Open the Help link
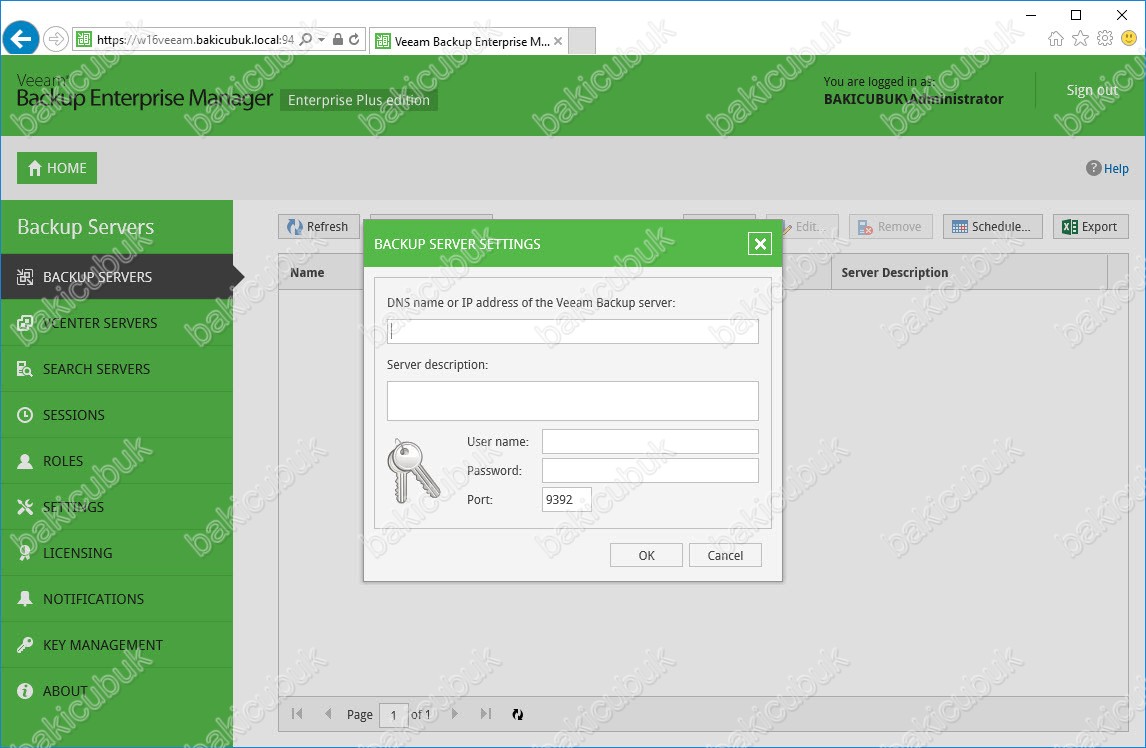This screenshot has width=1146, height=748. [1107, 168]
